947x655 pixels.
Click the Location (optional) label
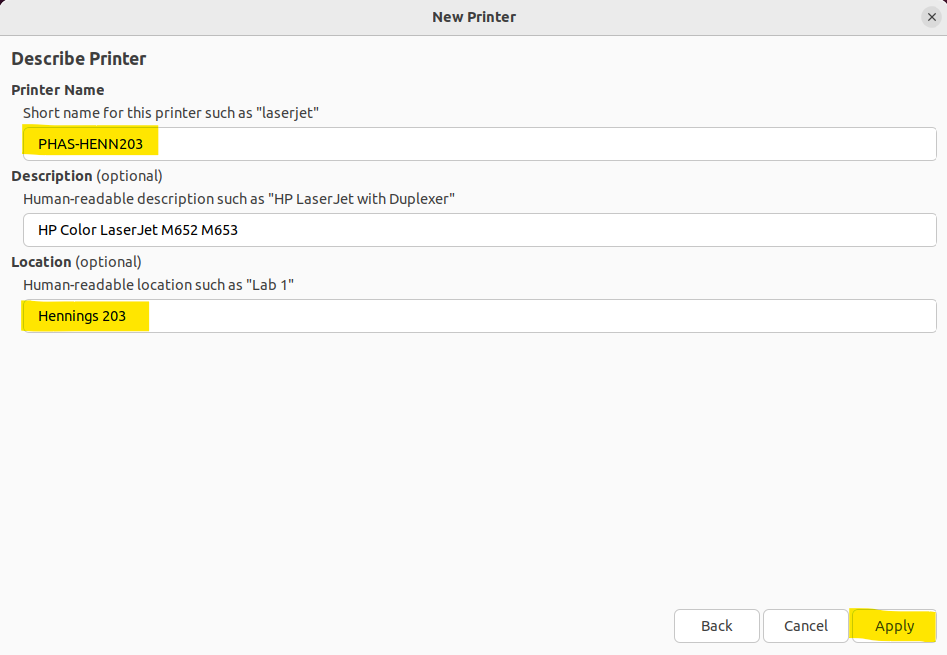[x=77, y=262]
